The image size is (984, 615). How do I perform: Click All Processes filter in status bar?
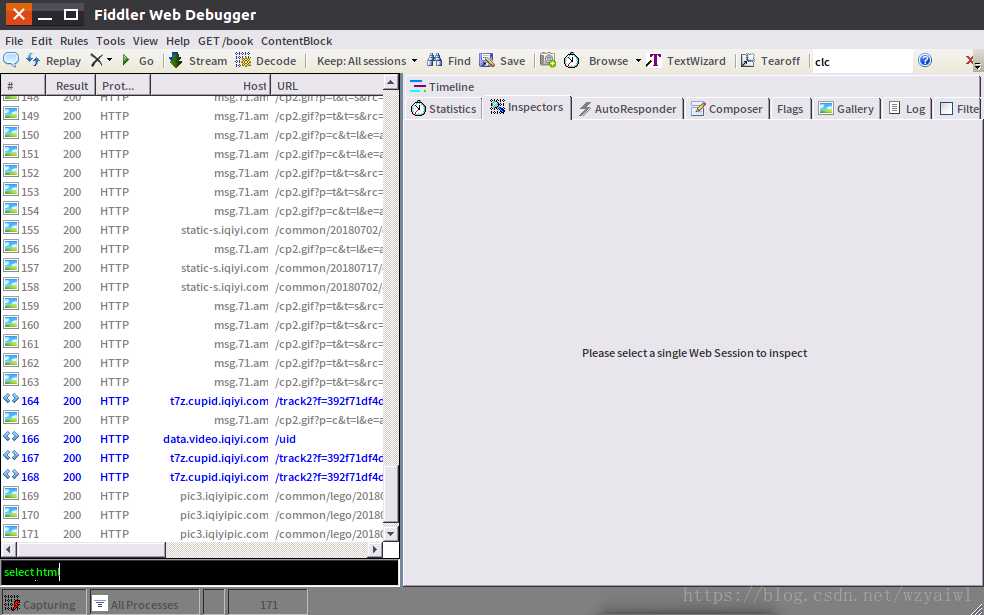pyautogui.click(x=144, y=604)
